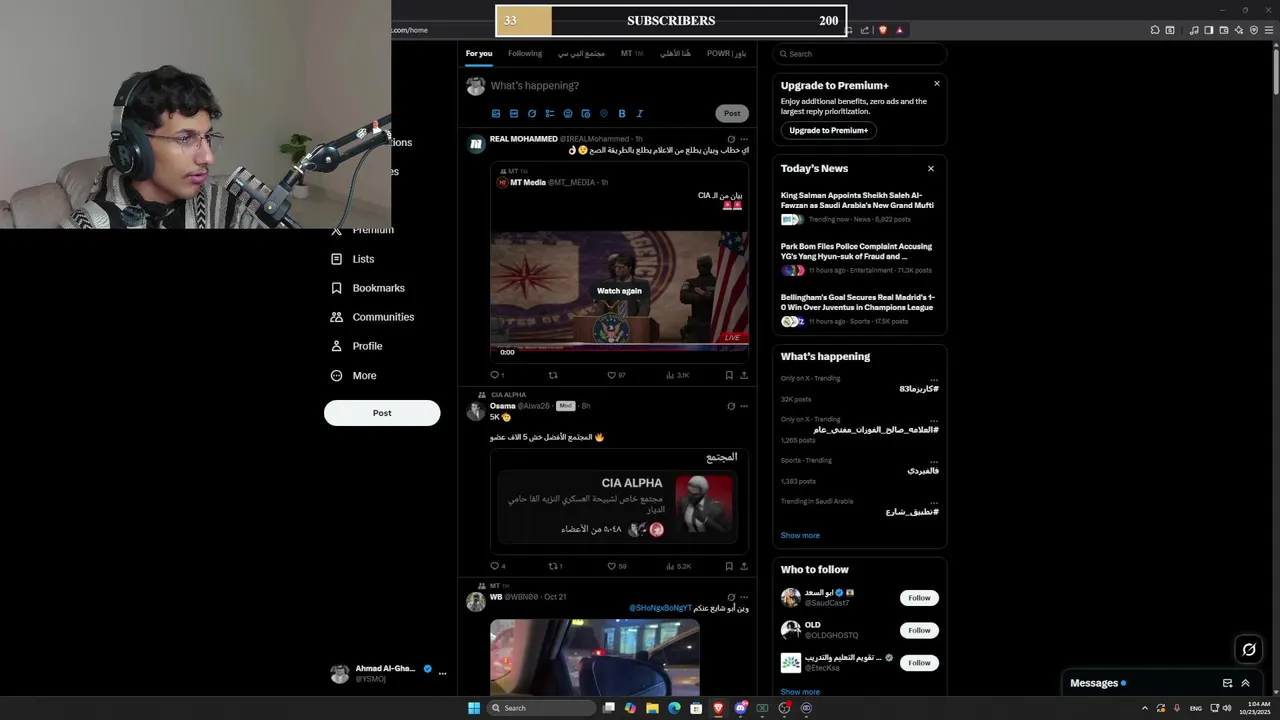Reply to Osama's 5K post
The width and height of the screenshot is (1280, 720).
coord(494,566)
